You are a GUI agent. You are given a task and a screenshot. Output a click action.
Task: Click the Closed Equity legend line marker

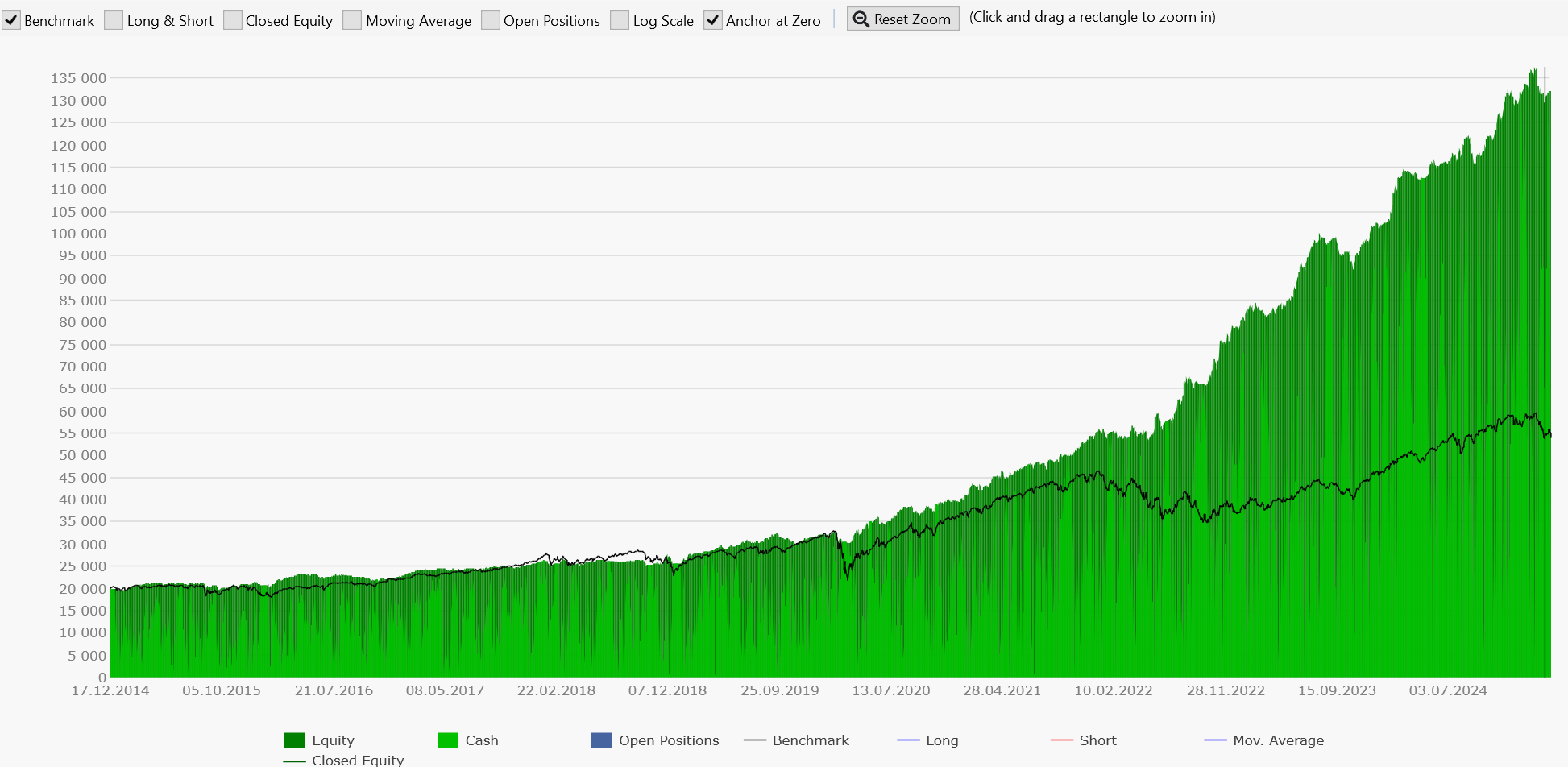tap(294, 761)
